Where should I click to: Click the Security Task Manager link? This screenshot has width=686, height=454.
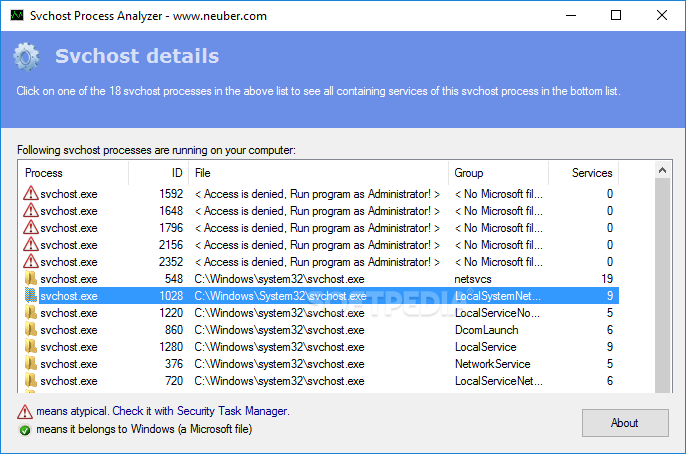233,411
